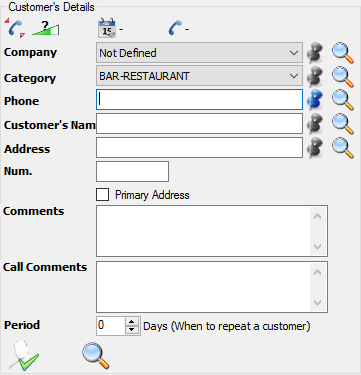Click the magnifier icon beside Address field
Screen dimensions: 361x375
[x=343, y=148]
